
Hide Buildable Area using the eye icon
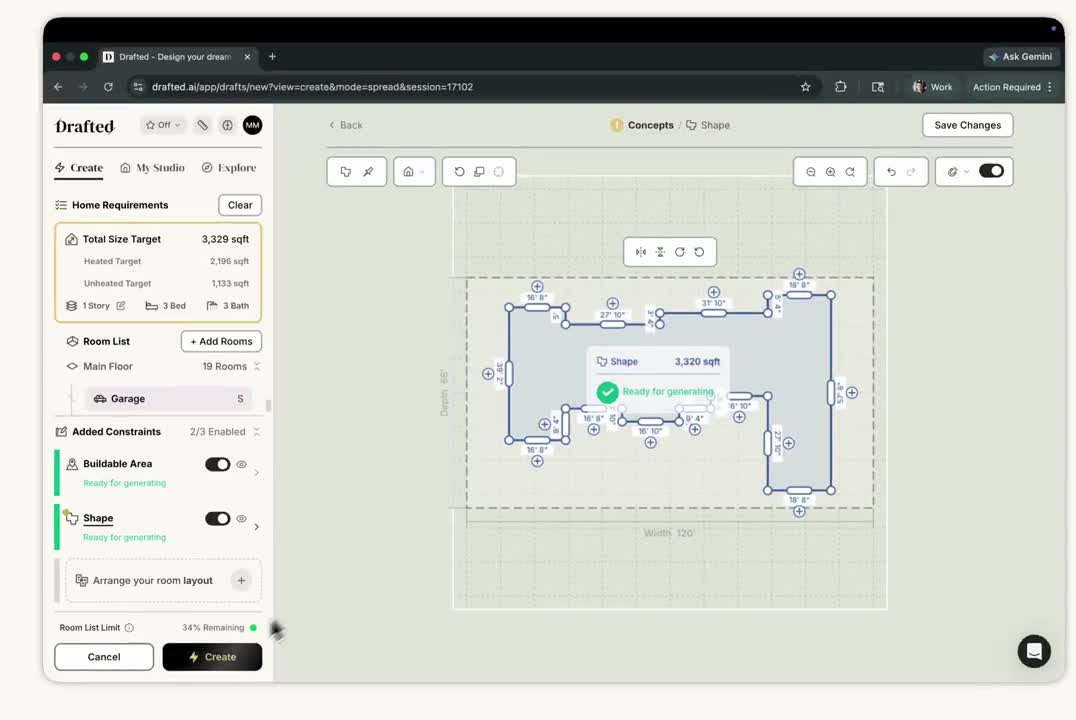click(x=241, y=464)
